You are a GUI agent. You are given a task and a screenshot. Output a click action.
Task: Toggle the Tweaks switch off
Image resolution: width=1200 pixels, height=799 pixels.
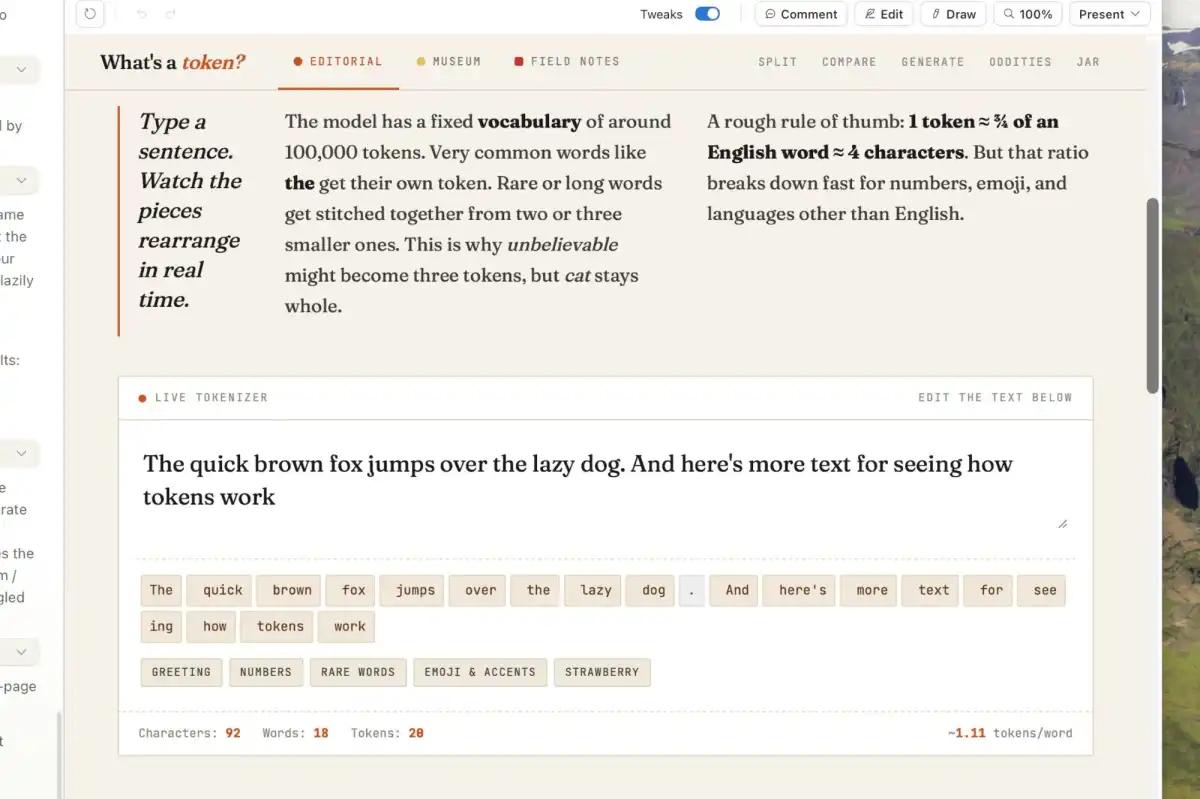click(x=707, y=14)
